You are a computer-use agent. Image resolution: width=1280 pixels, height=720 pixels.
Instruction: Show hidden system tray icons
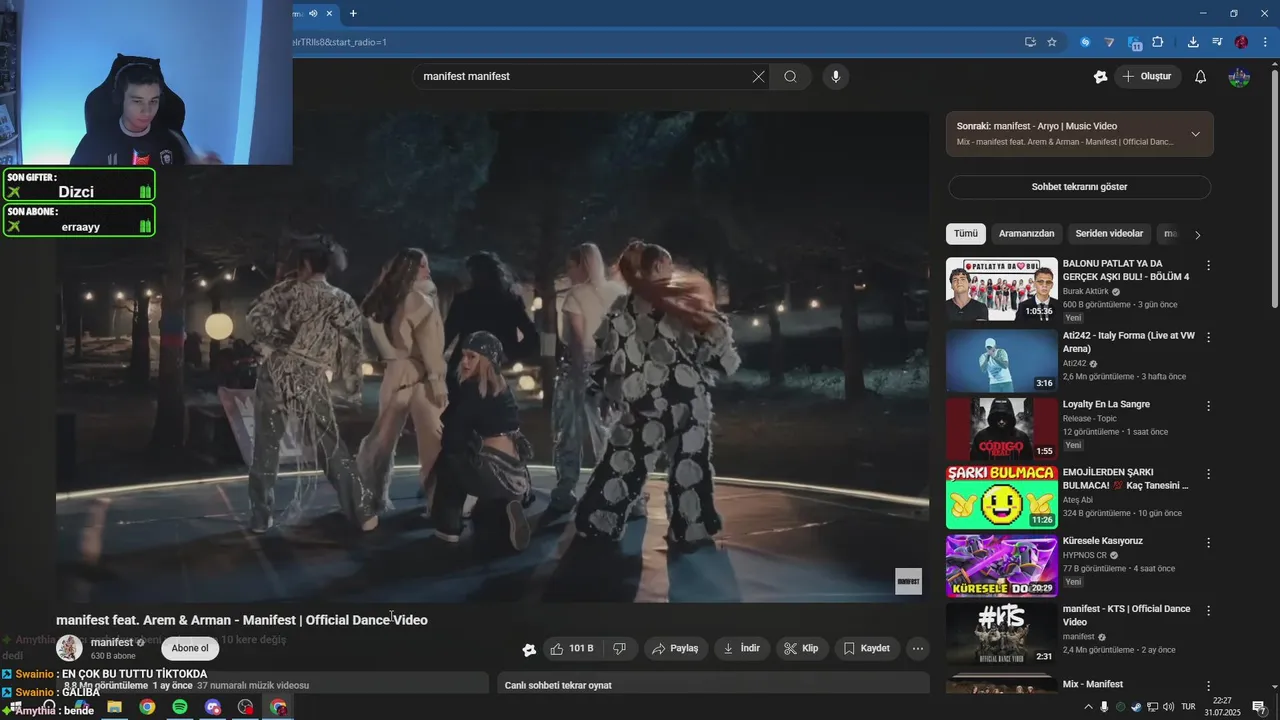(x=1088, y=707)
